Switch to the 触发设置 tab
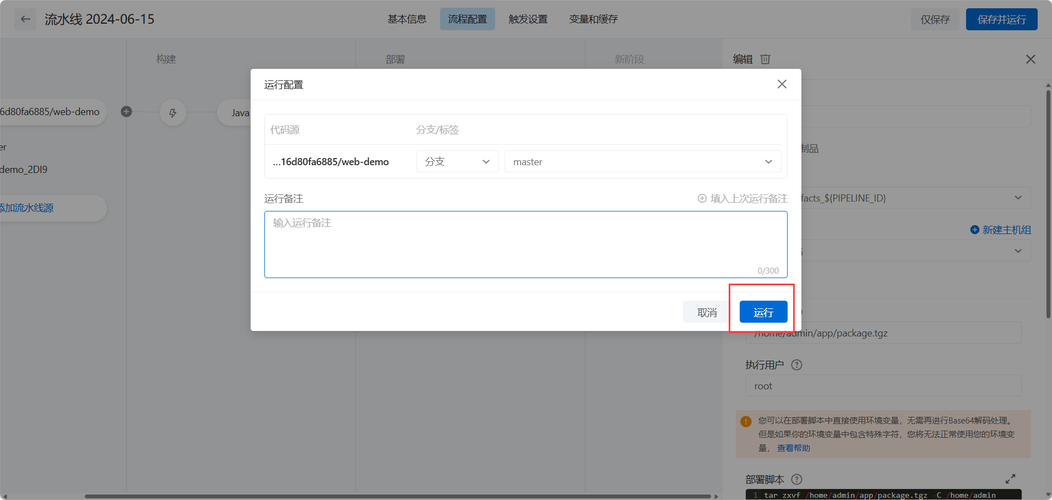This screenshot has height=500, width=1052. [528, 19]
